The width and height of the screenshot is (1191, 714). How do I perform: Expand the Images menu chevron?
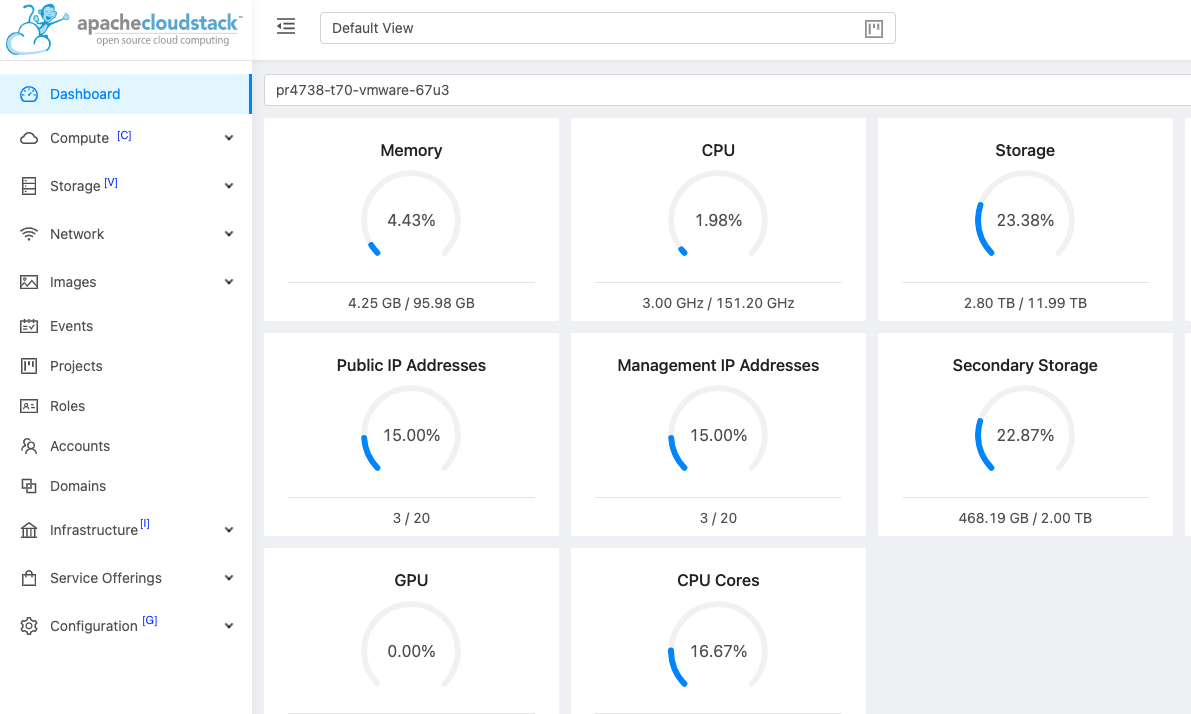[229, 282]
